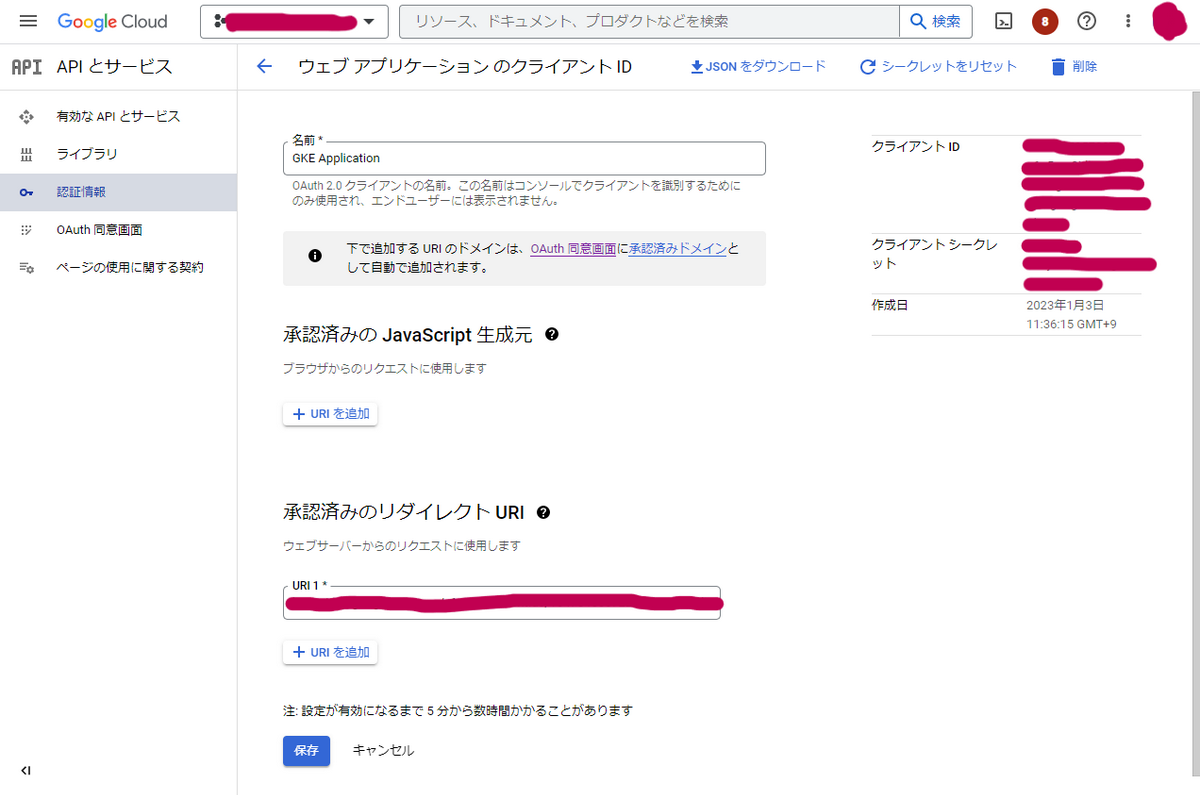Go back using the left arrow
The image size is (1200, 795).
(x=264, y=67)
